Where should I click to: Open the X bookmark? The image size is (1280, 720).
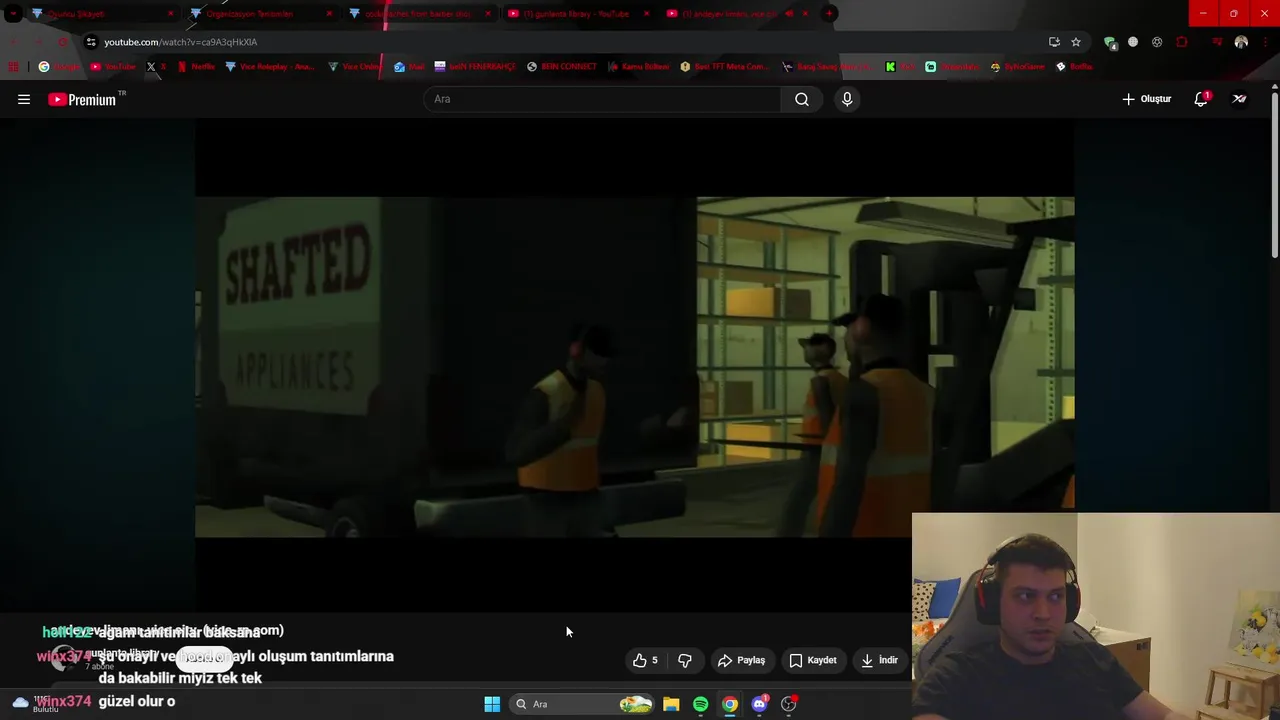(156, 67)
